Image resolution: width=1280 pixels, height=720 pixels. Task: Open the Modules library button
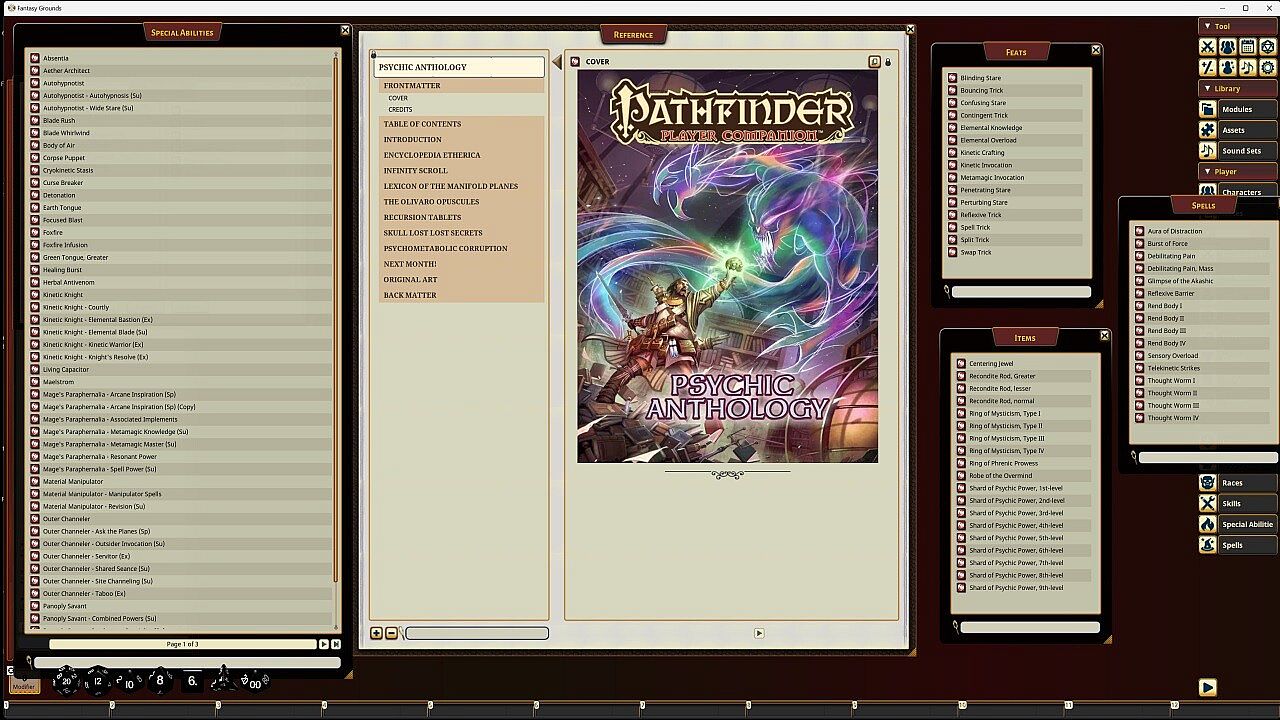pyautogui.click(x=1247, y=109)
